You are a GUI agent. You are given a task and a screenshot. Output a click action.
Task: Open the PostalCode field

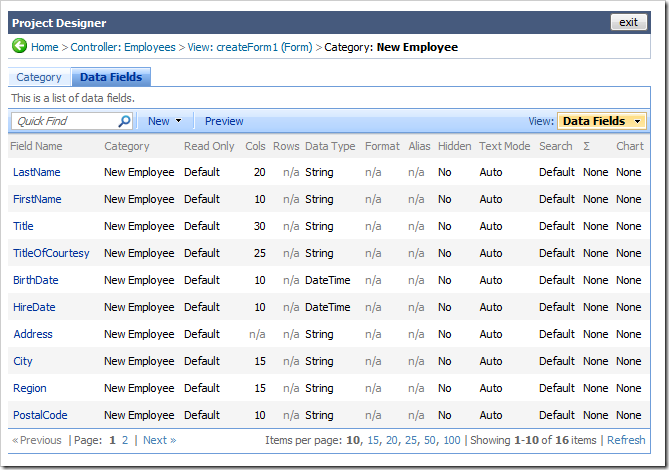point(40,415)
